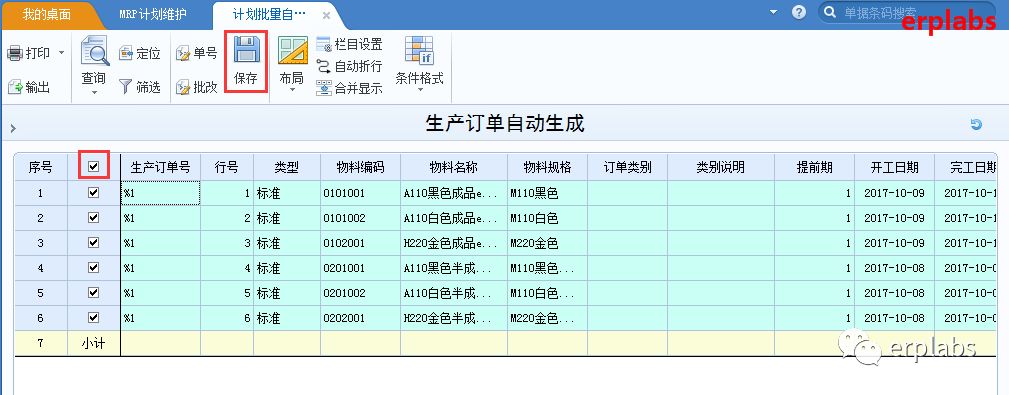
Task: Expand the side panel chevron left of title
Action: pos(12,129)
